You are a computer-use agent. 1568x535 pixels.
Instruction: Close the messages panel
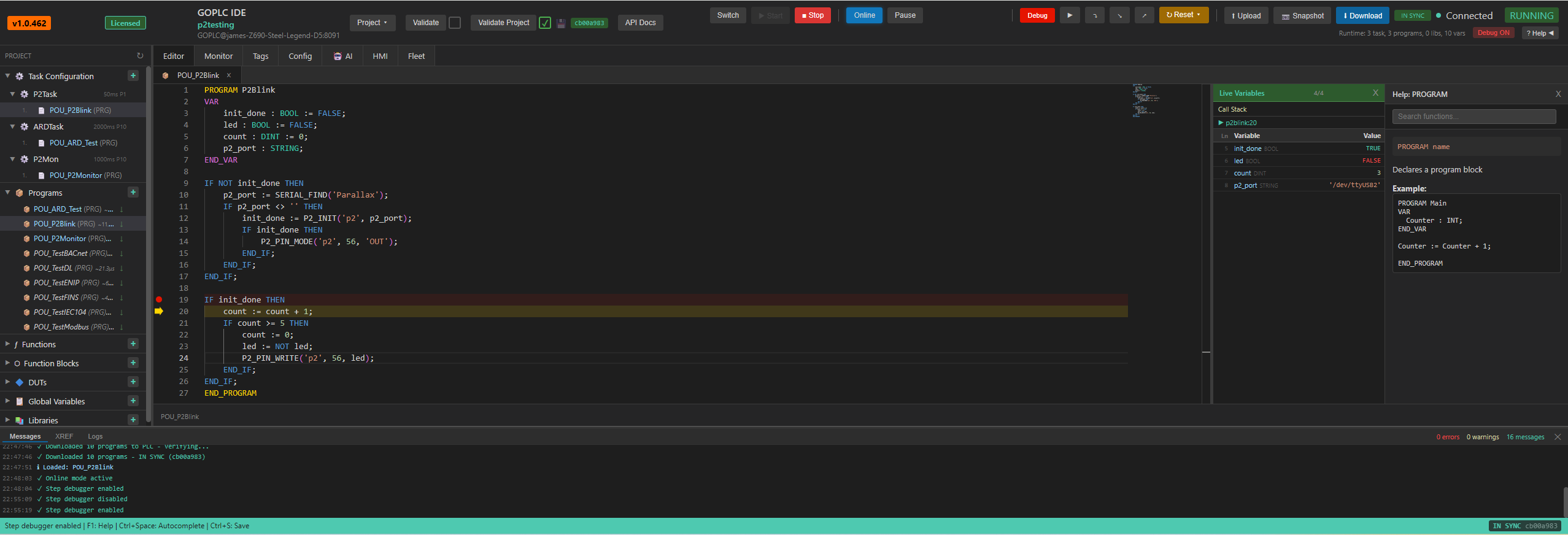tap(1558, 437)
